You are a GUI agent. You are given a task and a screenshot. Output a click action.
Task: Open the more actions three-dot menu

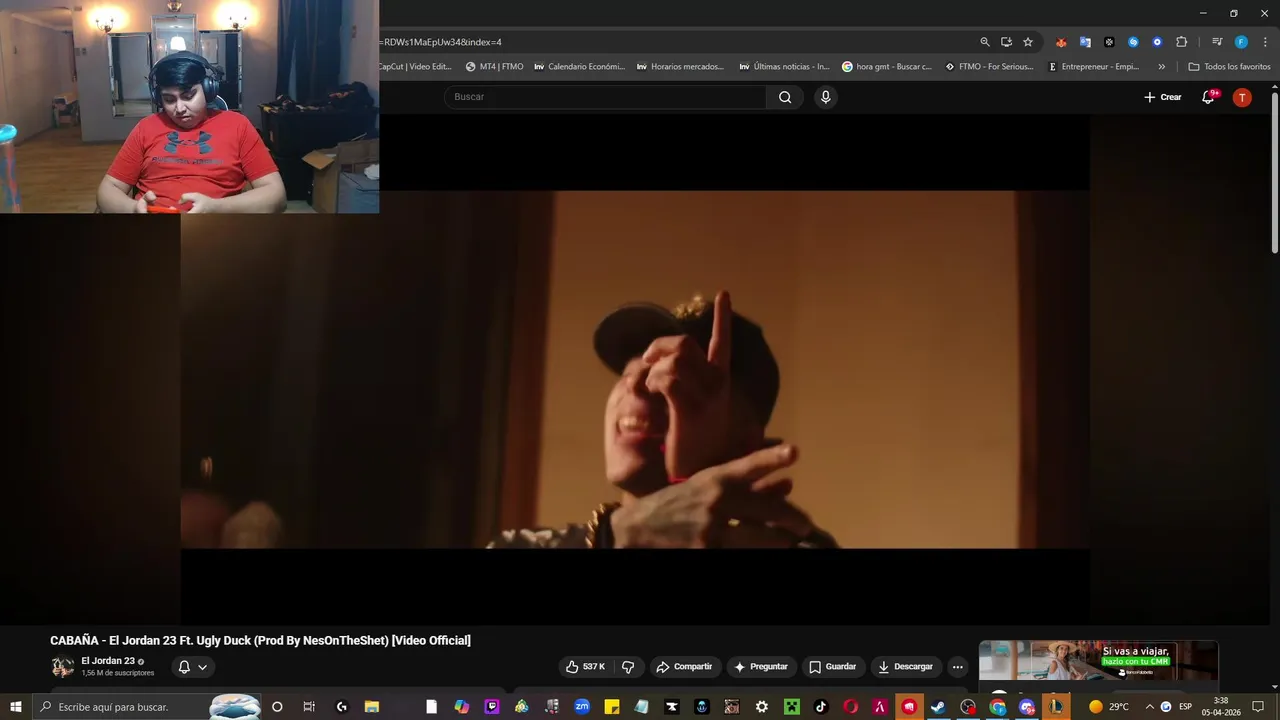[x=957, y=667]
